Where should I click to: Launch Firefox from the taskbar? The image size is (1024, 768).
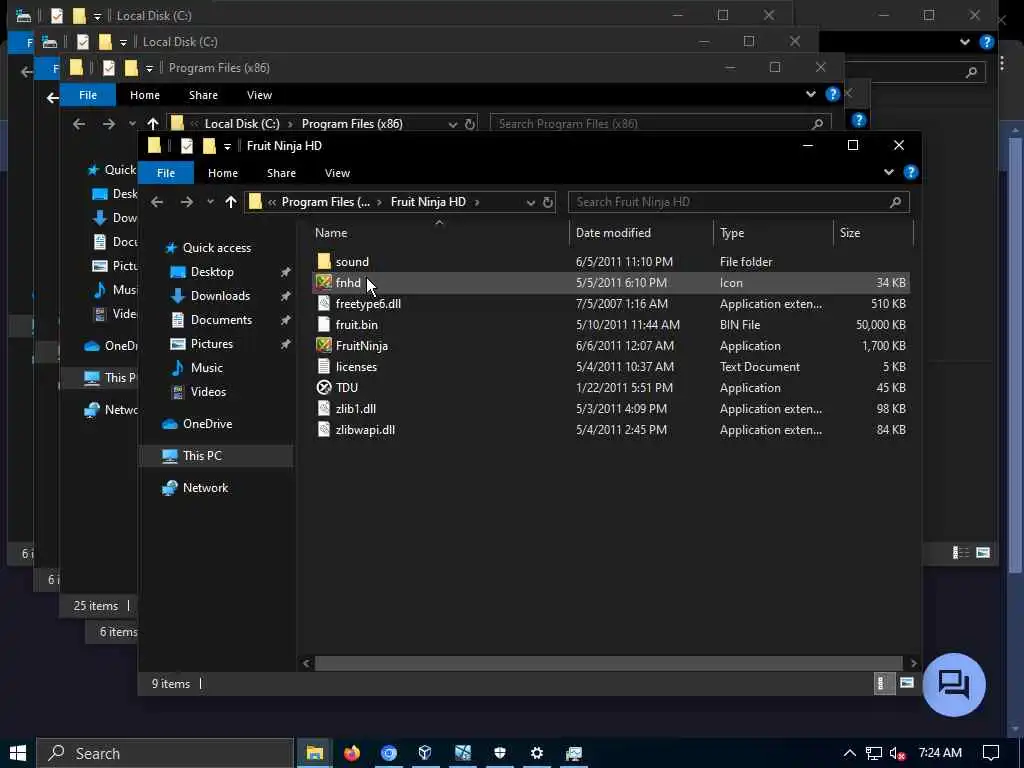pos(351,753)
